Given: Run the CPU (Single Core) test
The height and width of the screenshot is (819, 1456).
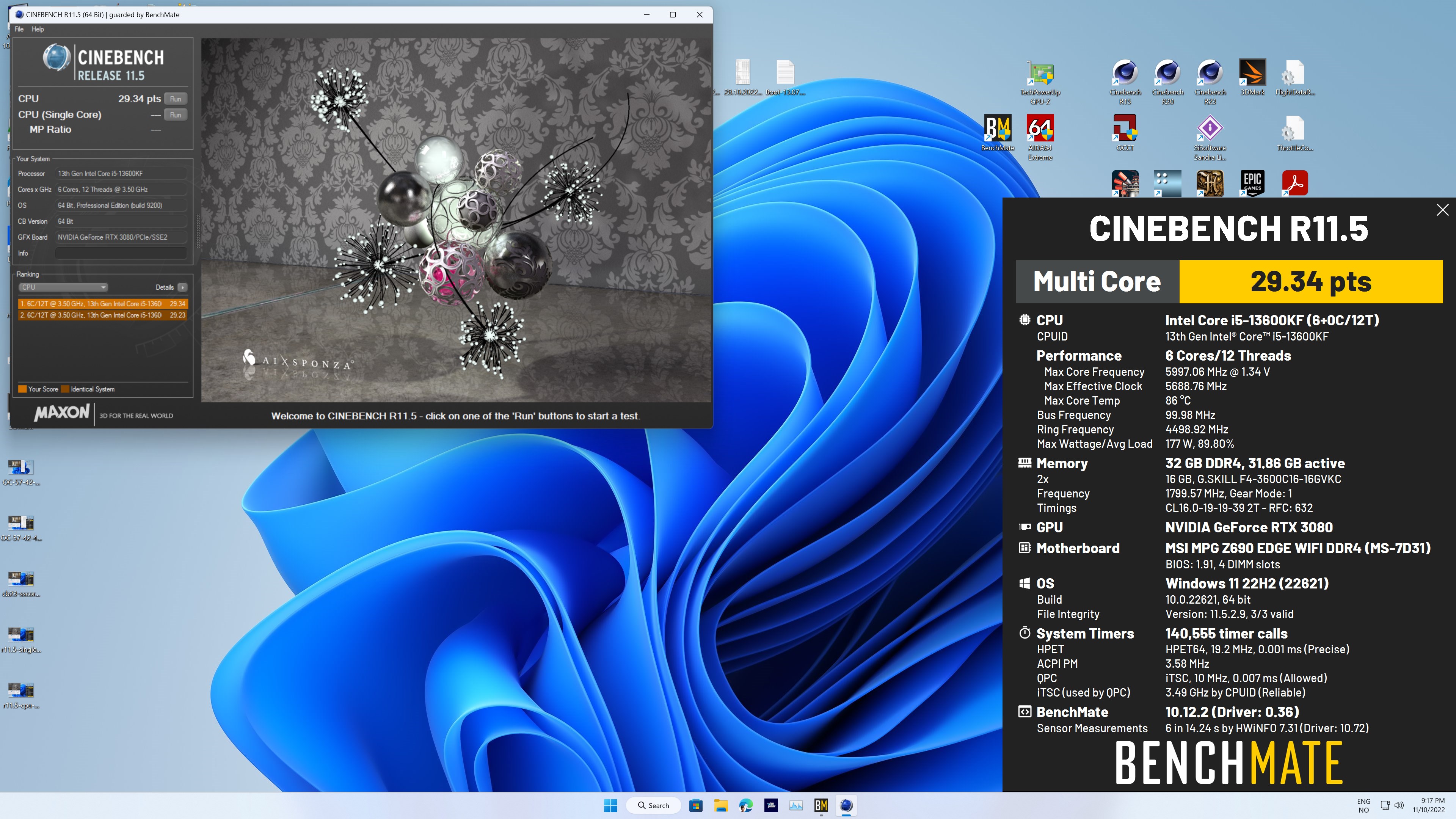Looking at the screenshot, I should 176,115.
